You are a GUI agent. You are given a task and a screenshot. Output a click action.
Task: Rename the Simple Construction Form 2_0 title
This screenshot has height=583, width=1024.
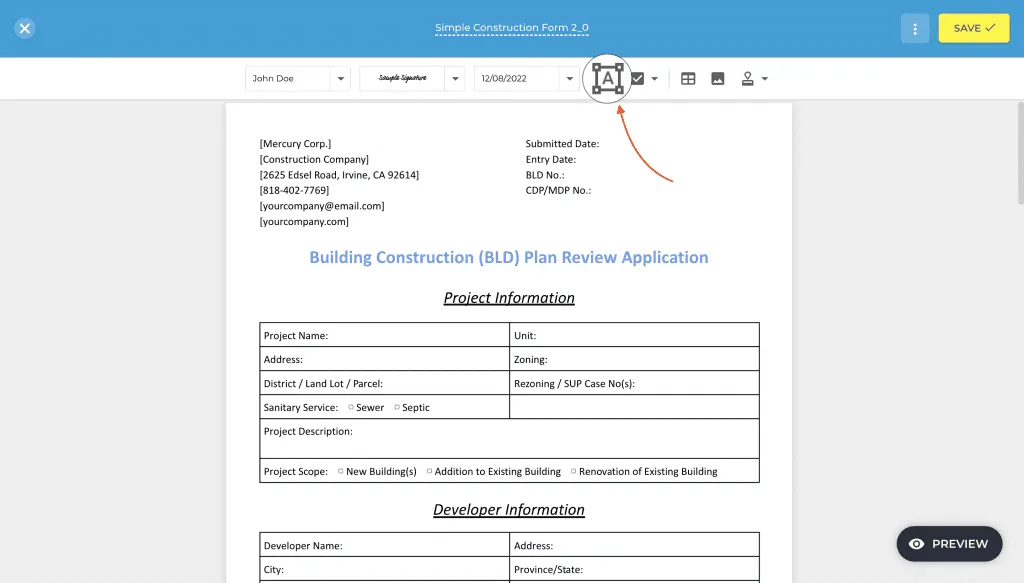point(511,27)
